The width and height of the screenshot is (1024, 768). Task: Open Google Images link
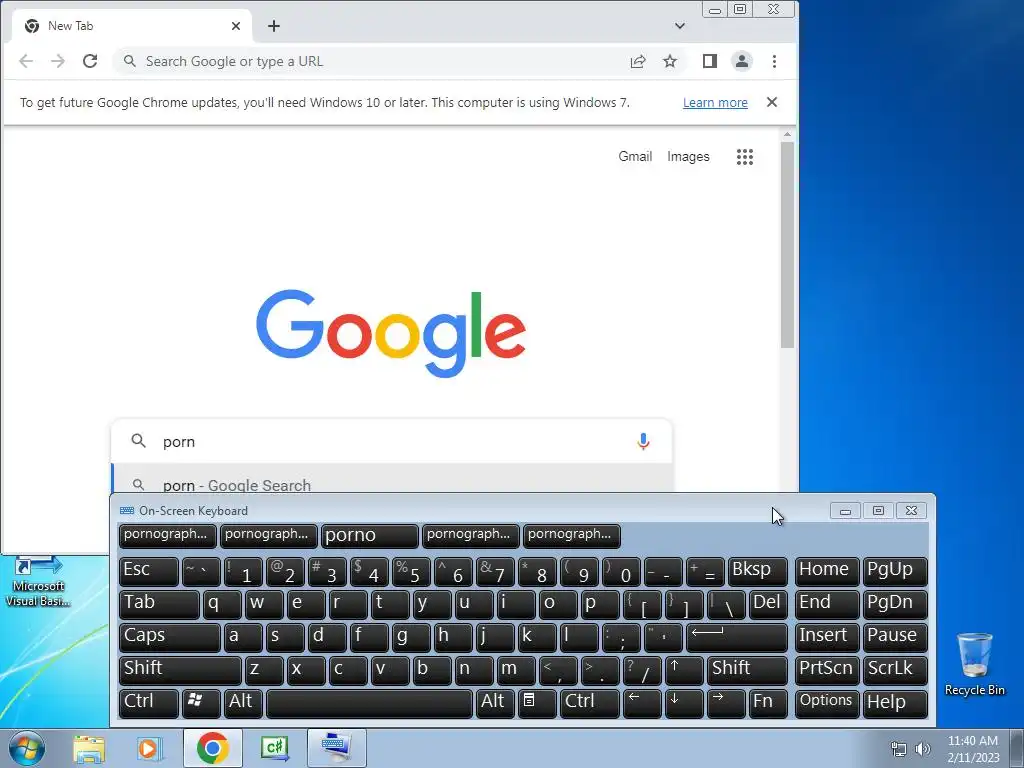click(x=688, y=157)
